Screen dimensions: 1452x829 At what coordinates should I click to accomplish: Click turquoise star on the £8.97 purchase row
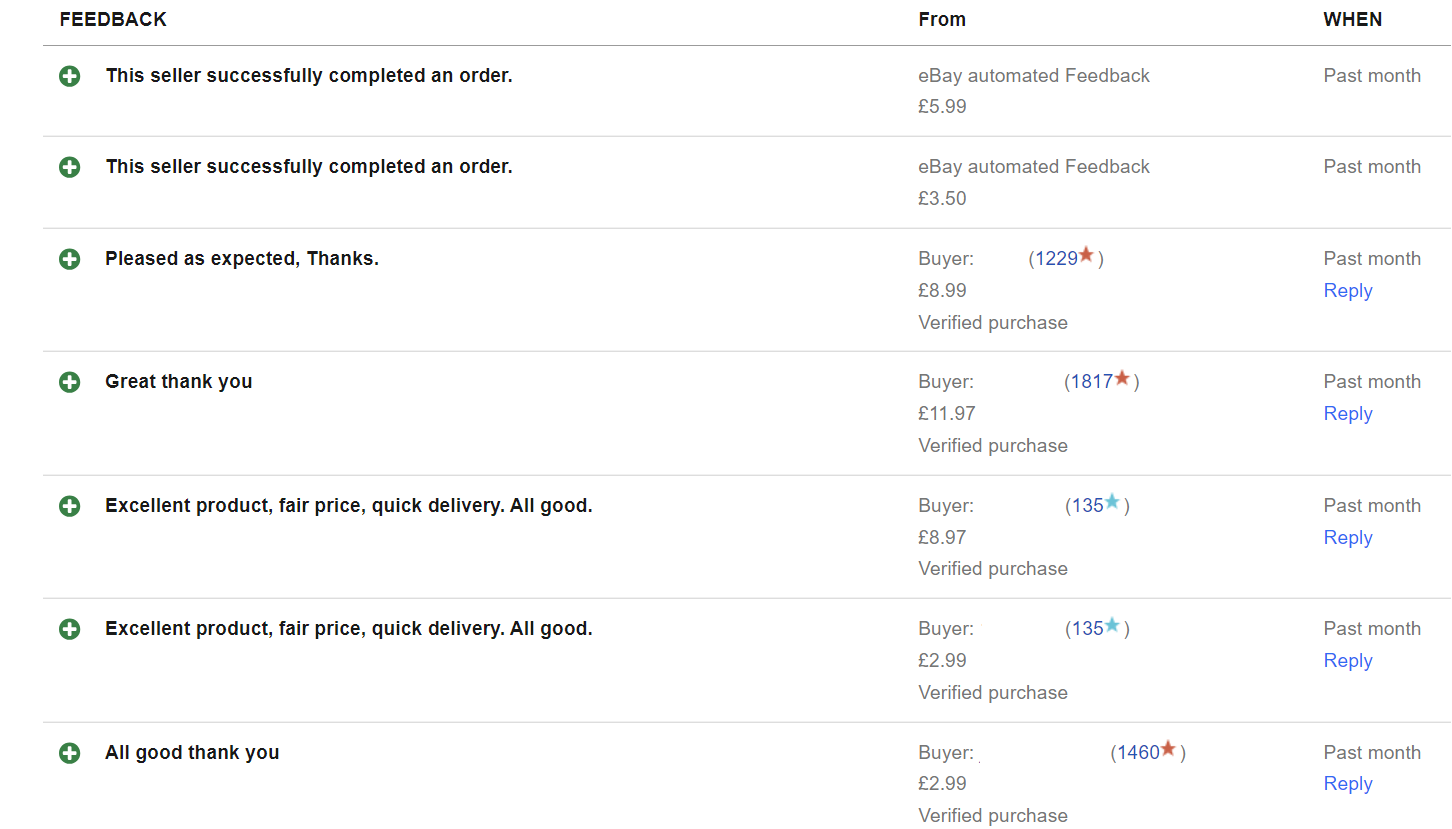point(1112,503)
